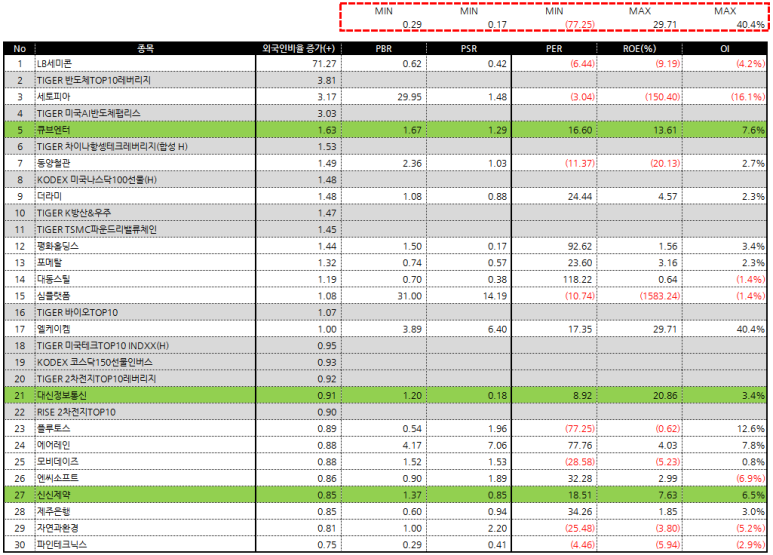Click PER value 16.60 for 큐브엔터
Screen dimensions: 773x555
point(580,130)
